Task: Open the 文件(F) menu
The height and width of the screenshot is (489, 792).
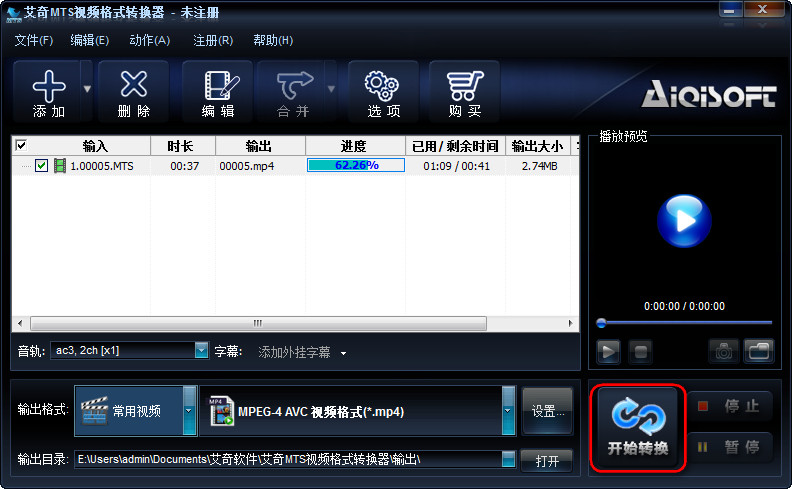Action: coord(34,40)
